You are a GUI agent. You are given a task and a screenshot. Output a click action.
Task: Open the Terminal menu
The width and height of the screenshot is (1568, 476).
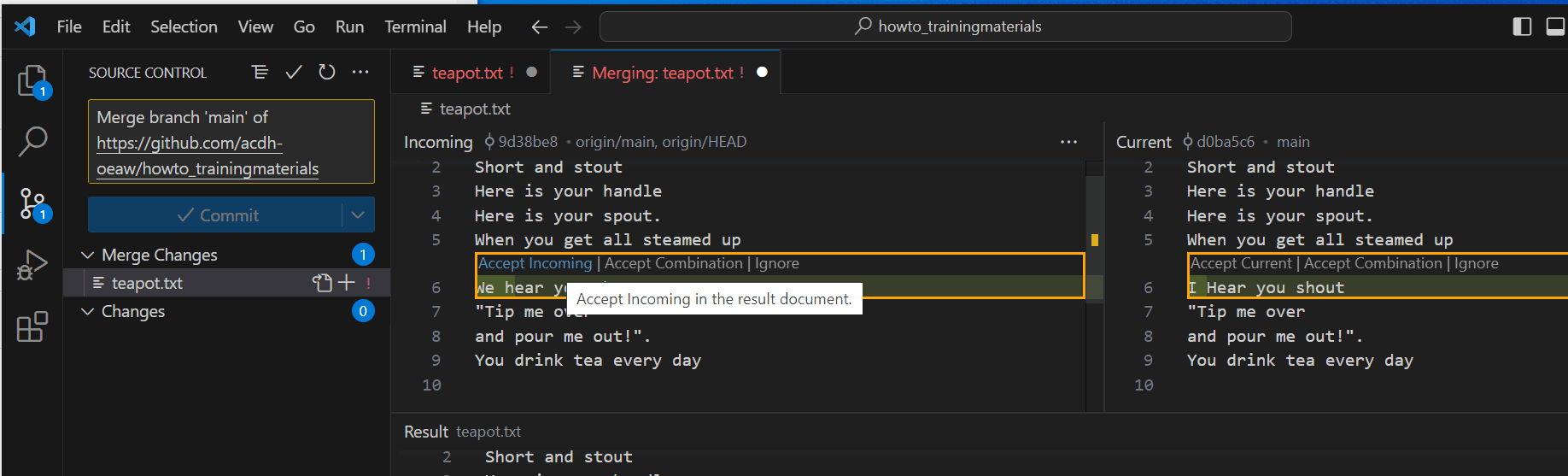[415, 26]
